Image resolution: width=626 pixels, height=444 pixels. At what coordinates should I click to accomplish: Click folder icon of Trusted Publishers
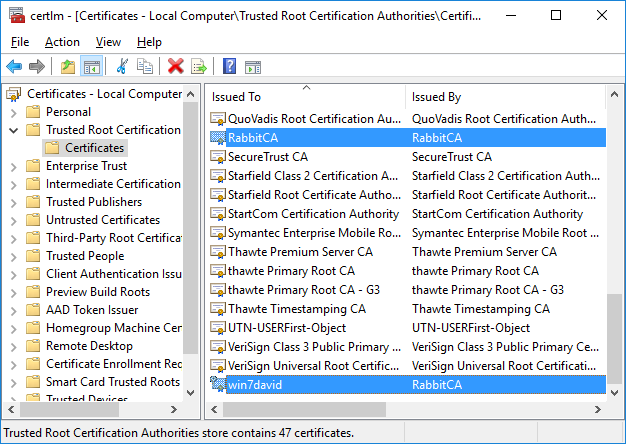(x=33, y=202)
